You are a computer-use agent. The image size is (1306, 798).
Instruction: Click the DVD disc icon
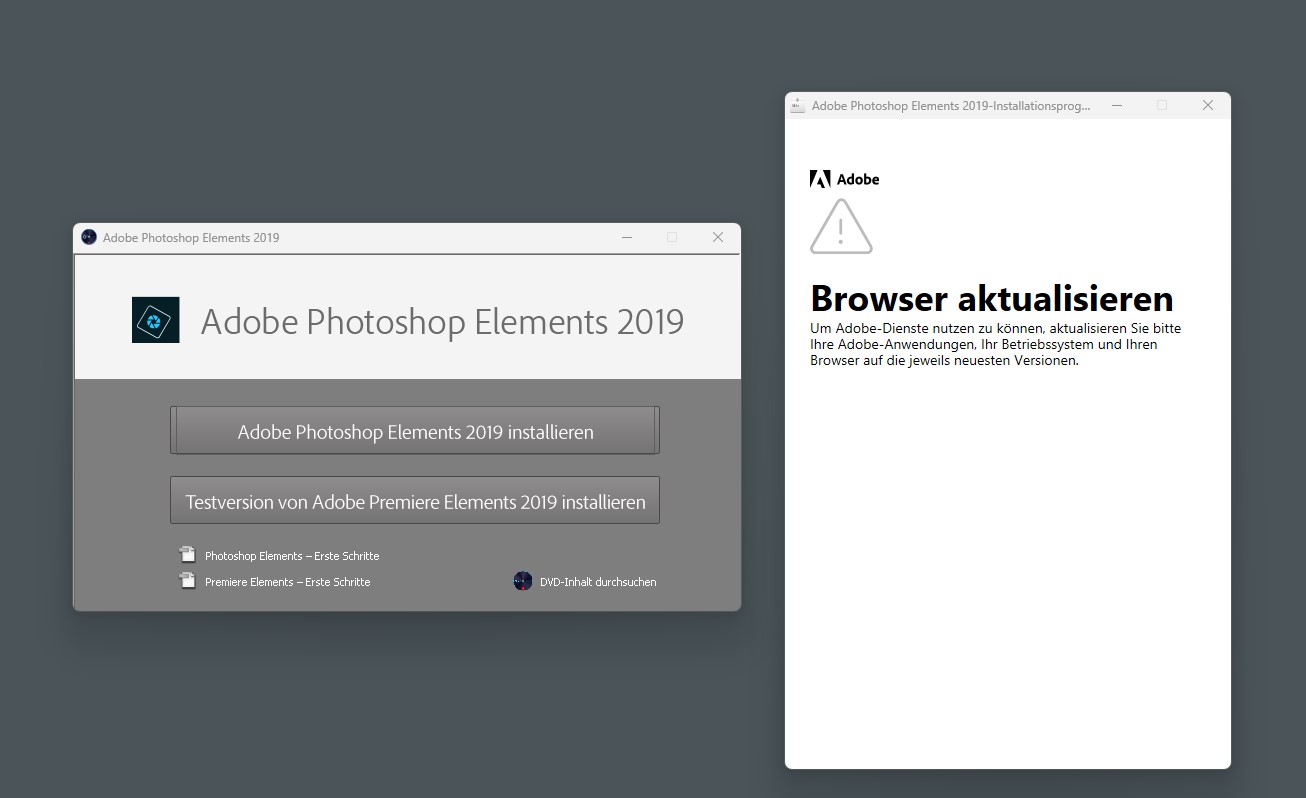(x=522, y=580)
